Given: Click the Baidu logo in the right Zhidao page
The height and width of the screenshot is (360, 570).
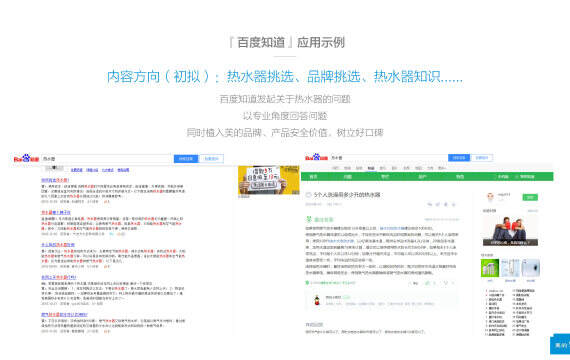Looking at the screenshot, I should 316,157.
